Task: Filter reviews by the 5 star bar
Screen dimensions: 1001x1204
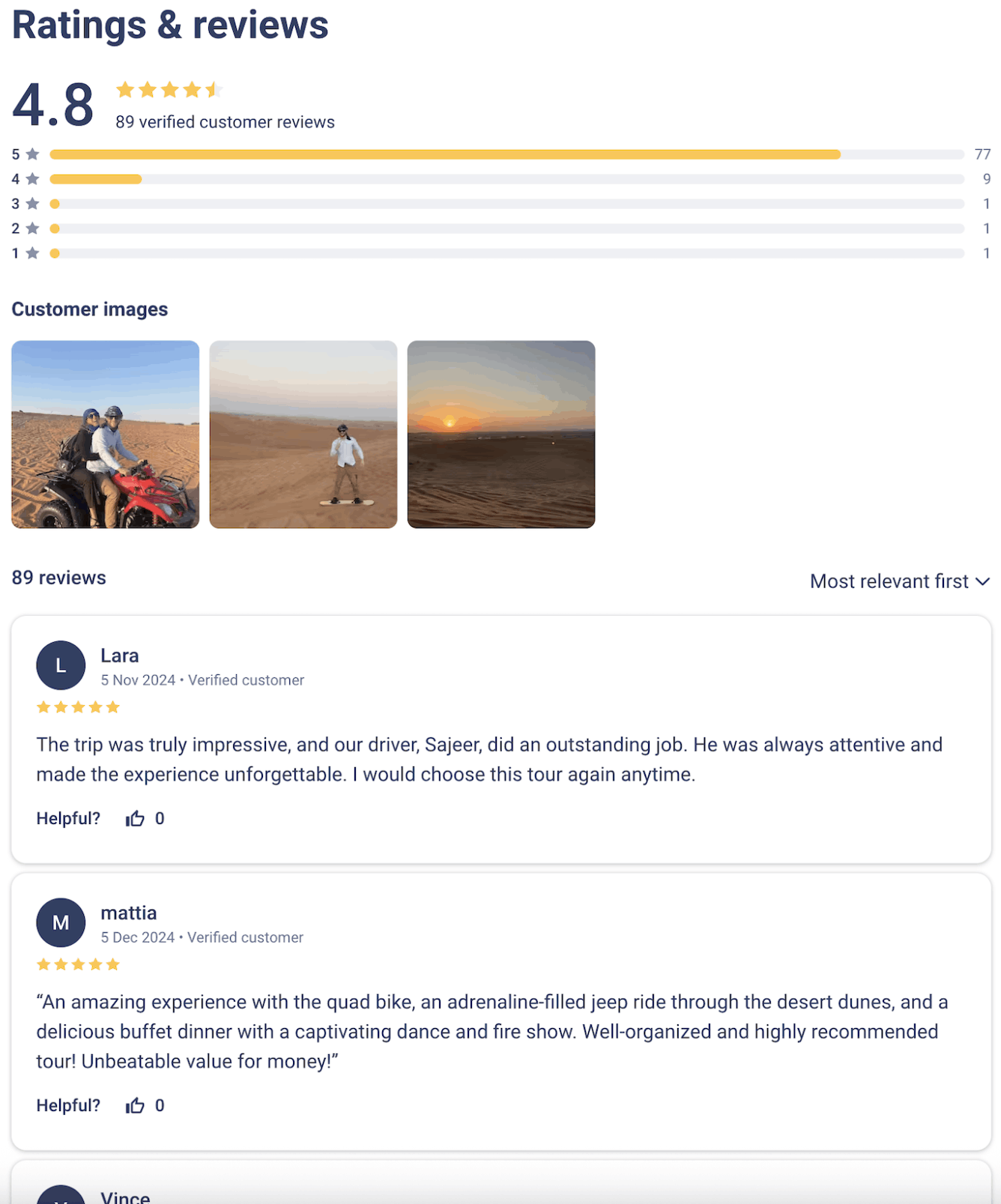Action: (506, 154)
